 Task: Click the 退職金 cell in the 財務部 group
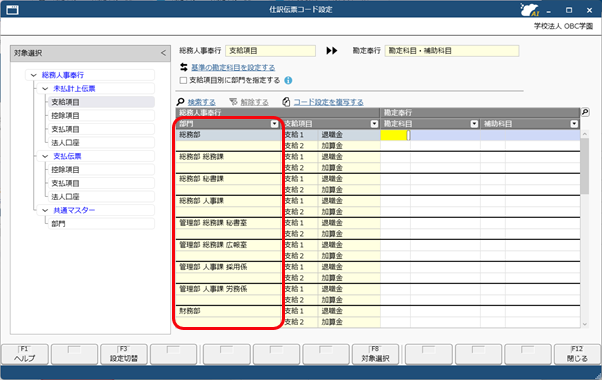[x=349, y=311]
